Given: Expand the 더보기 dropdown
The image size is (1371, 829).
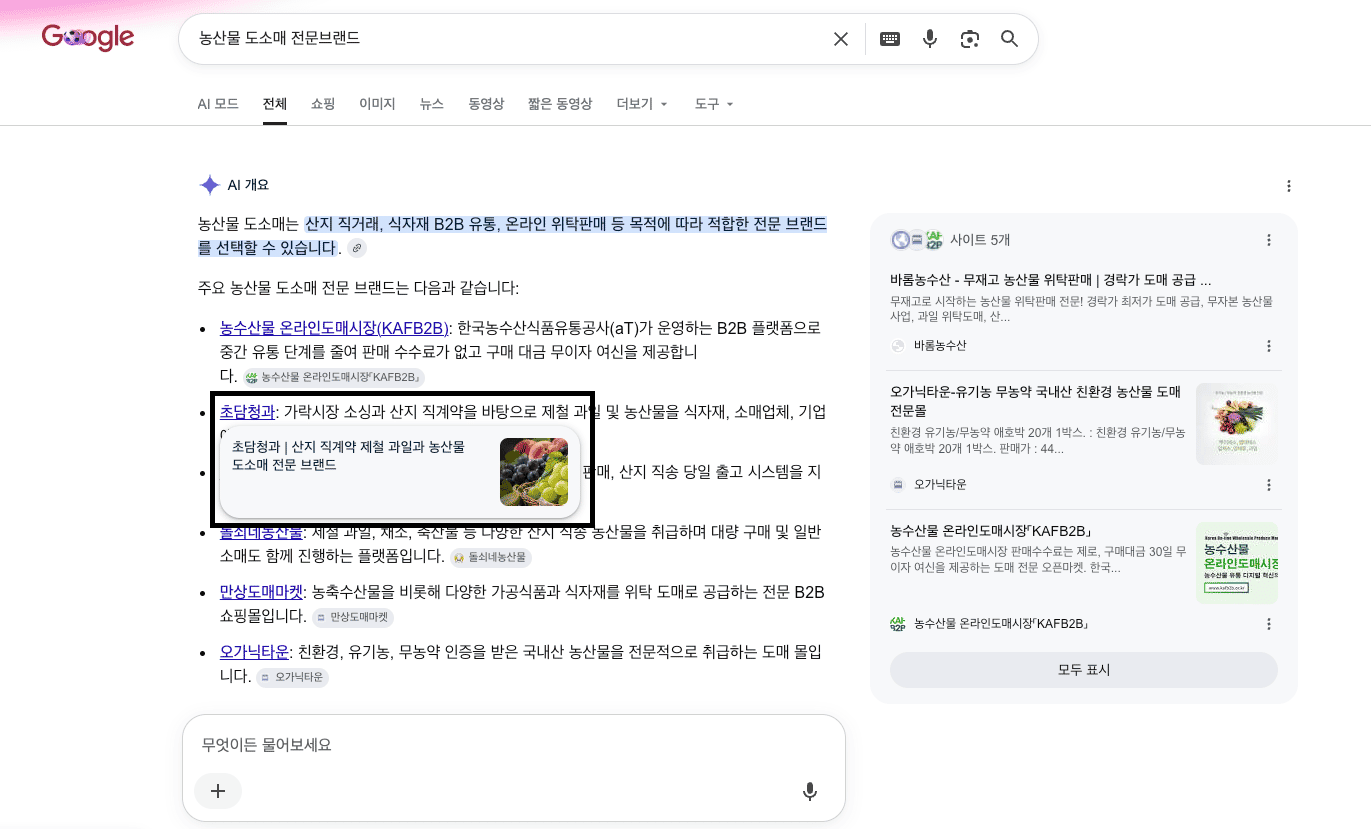Looking at the screenshot, I should 642,104.
